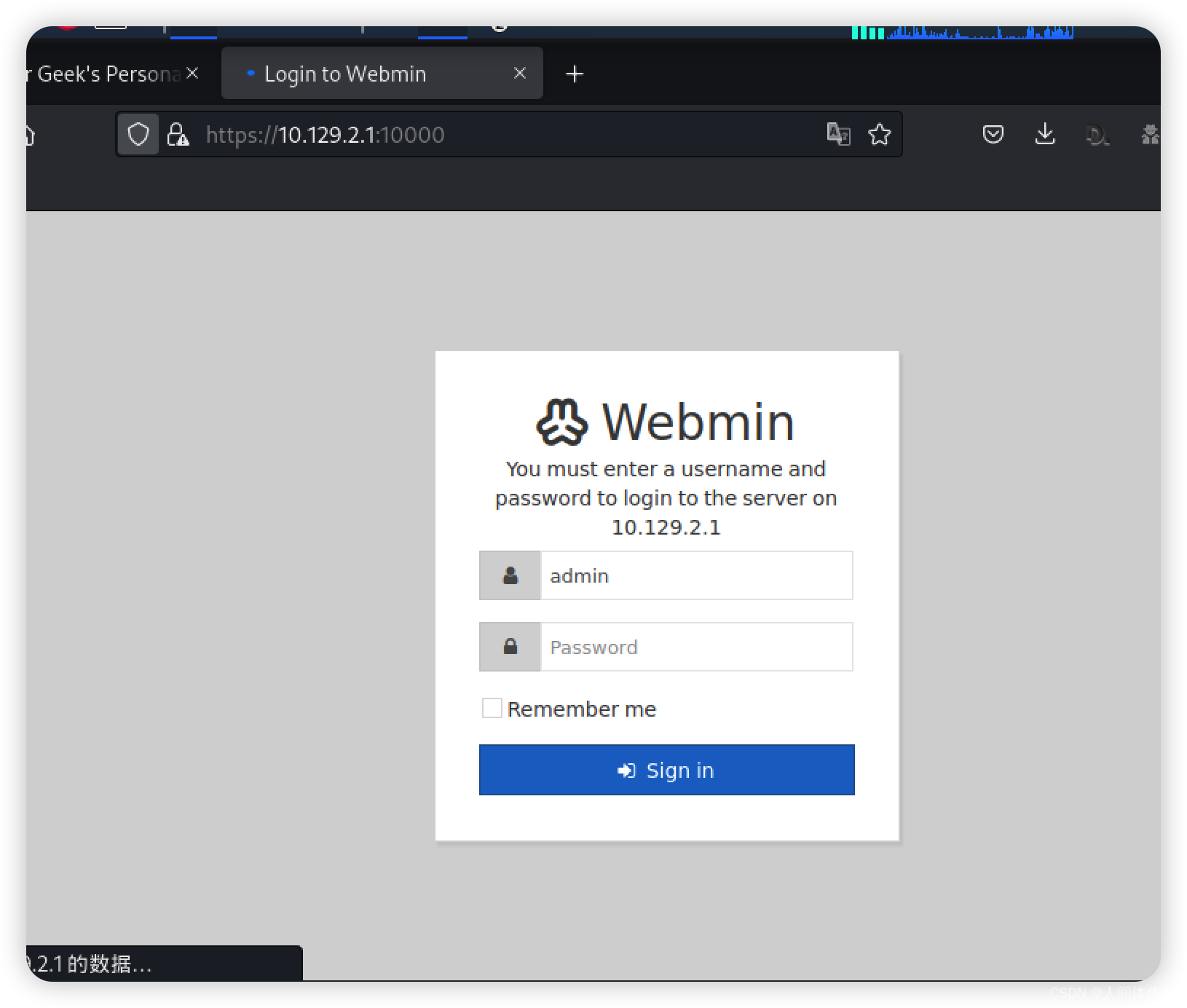The image size is (1187, 1008).
Task: Open the Pocket save icon
Action: point(993,134)
